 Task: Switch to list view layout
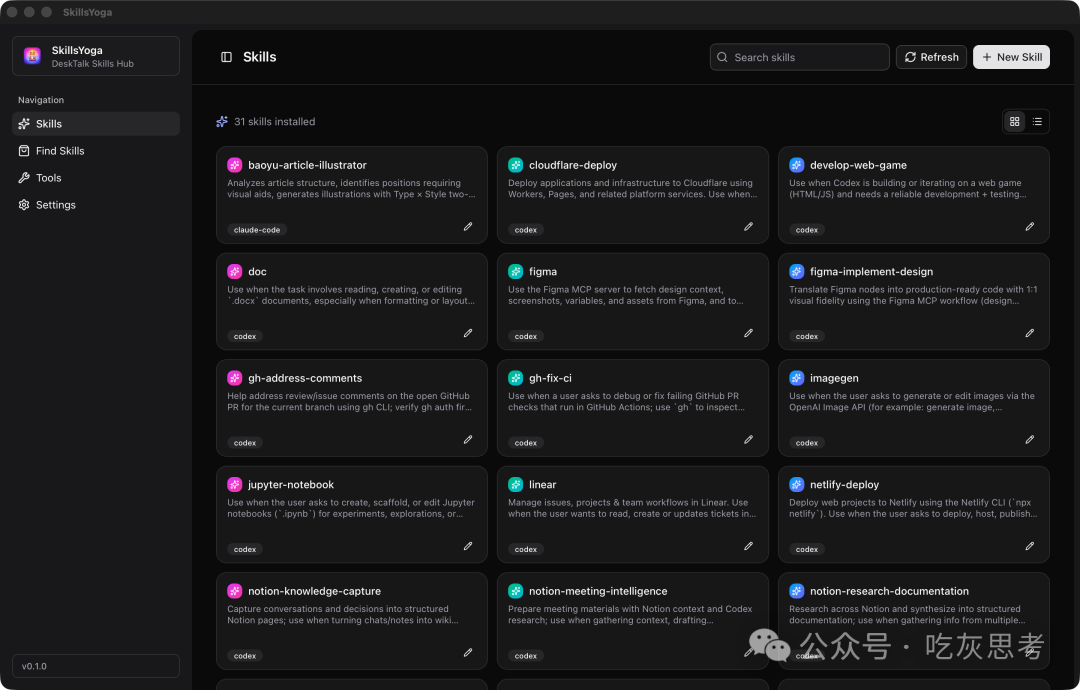pyautogui.click(x=1037, y=122)
